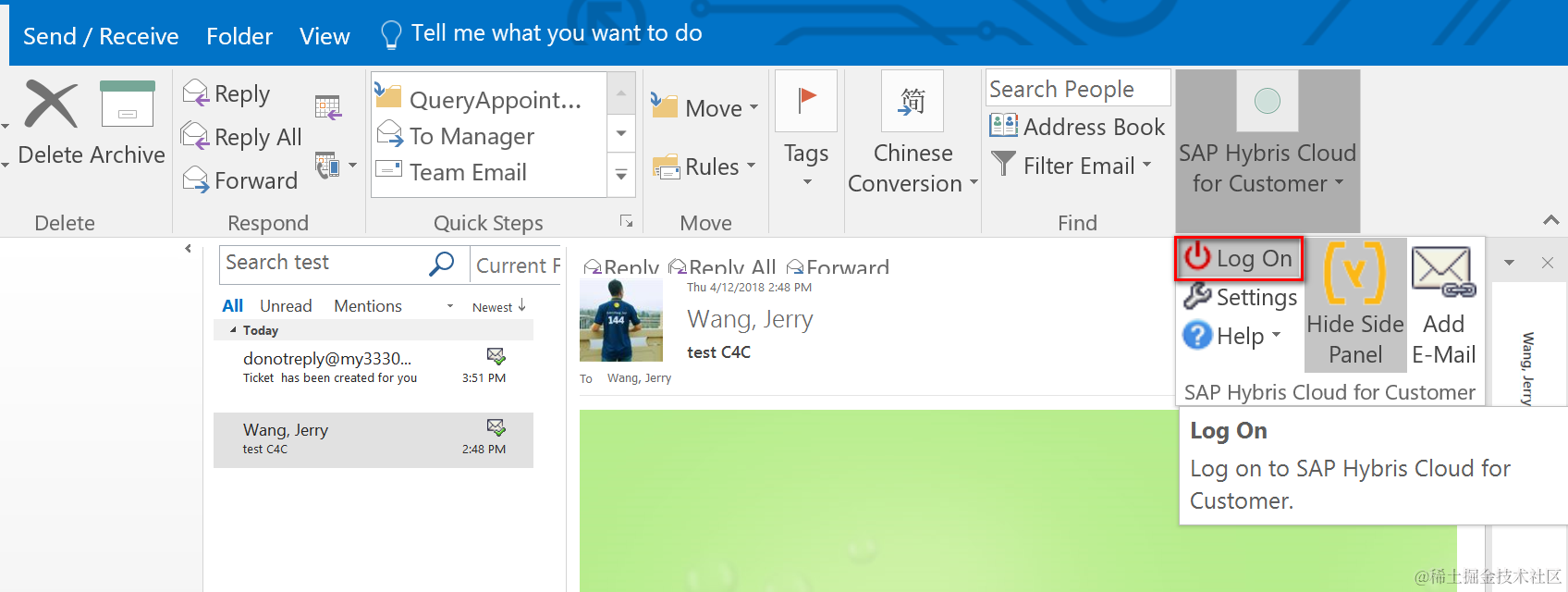This screenshot has width=1568, height=592.
Task: Click Quick Steps gallery down arrow
Action: 621,133
